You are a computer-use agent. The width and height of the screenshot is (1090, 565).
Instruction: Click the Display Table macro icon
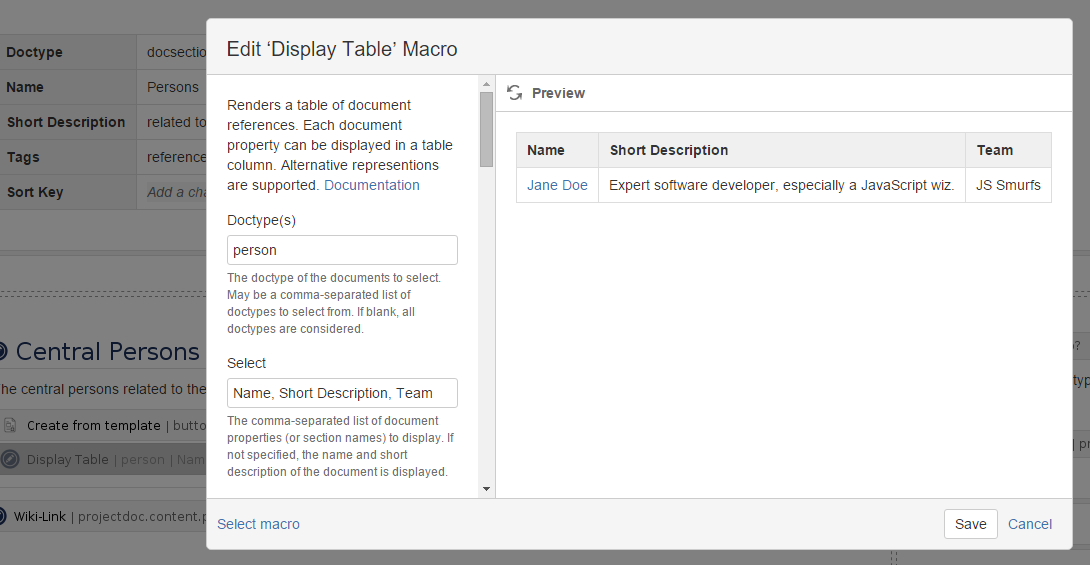tap(10, 459)
